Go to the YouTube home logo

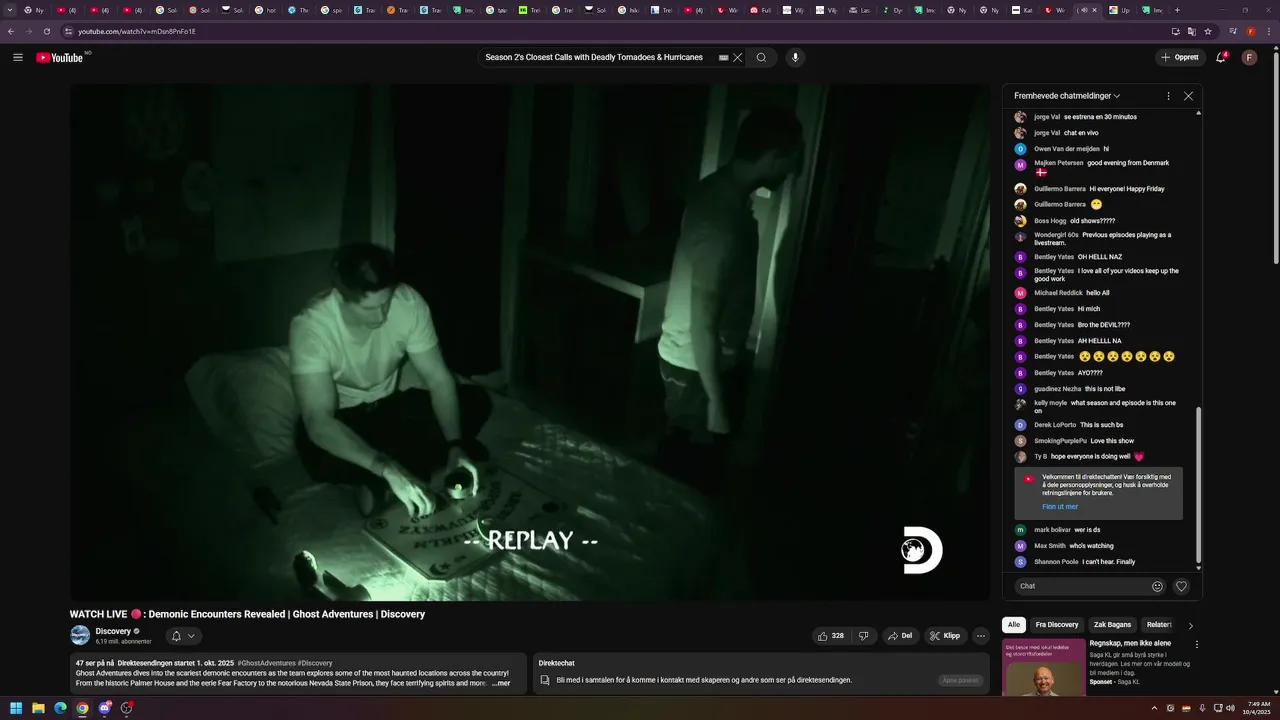[60, 57]
